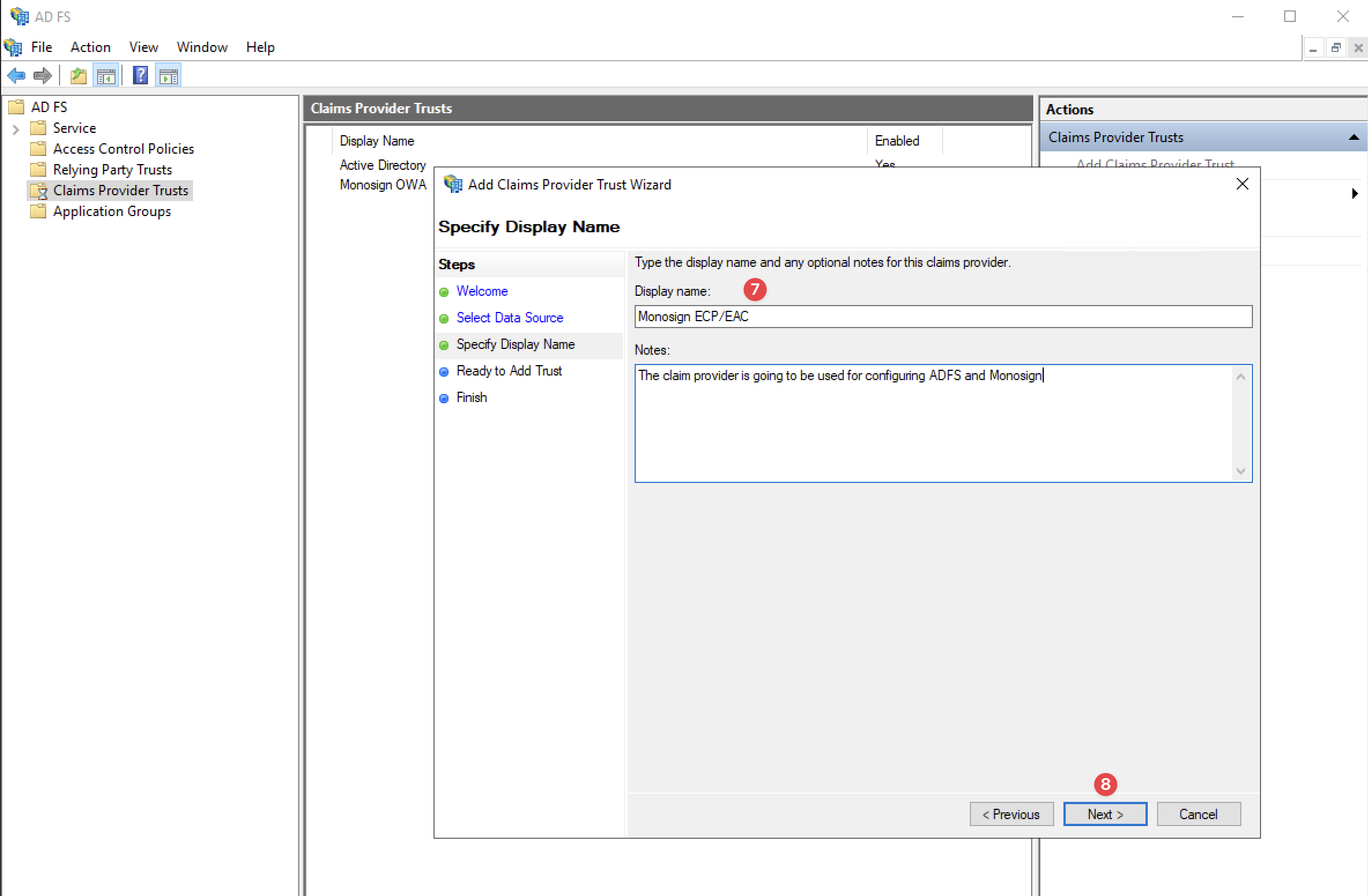
Task: Expand Claims Provider Trusts actions panel
Action: coord(1352,137)
